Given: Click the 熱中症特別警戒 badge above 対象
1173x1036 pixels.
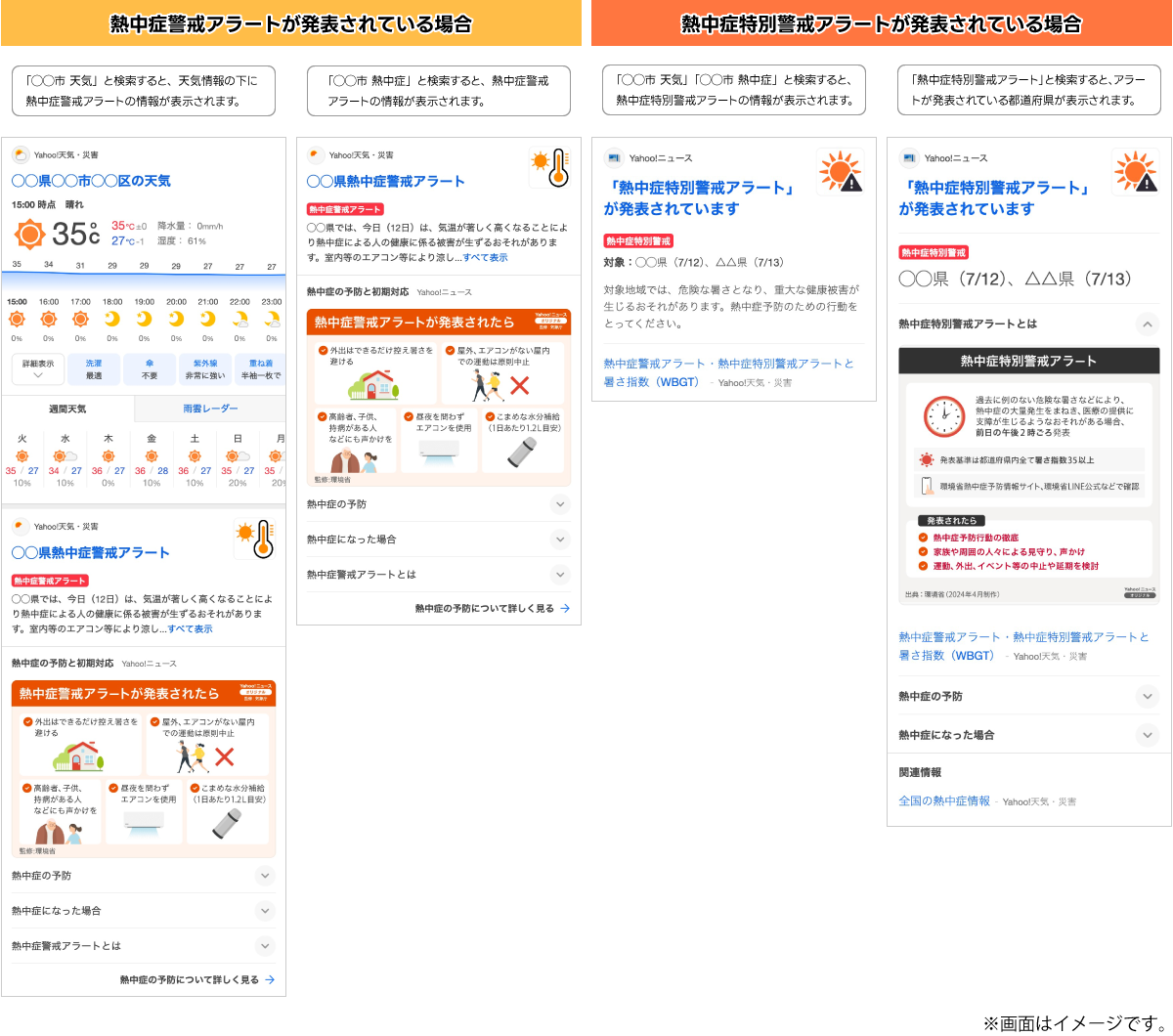Looking at the screenshot, I should click(638, 240).
